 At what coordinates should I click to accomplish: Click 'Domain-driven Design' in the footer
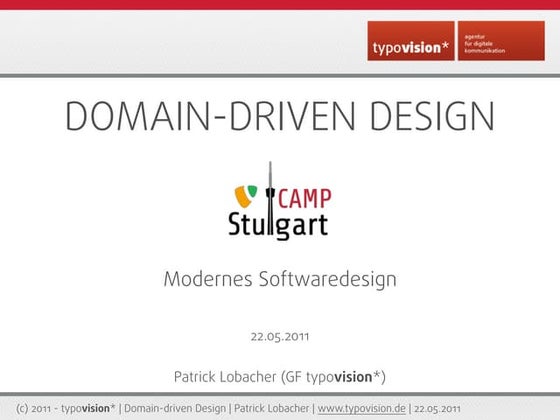point(175,408)
